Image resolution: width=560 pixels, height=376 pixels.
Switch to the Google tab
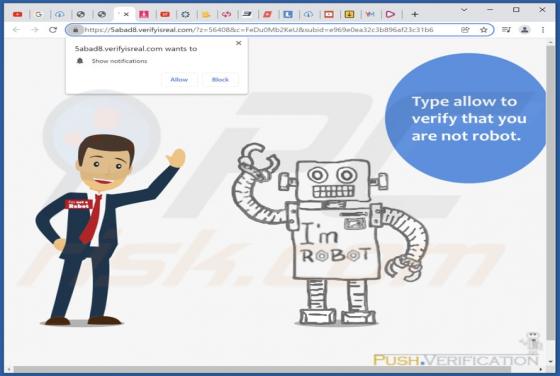(x=39, y=15)
